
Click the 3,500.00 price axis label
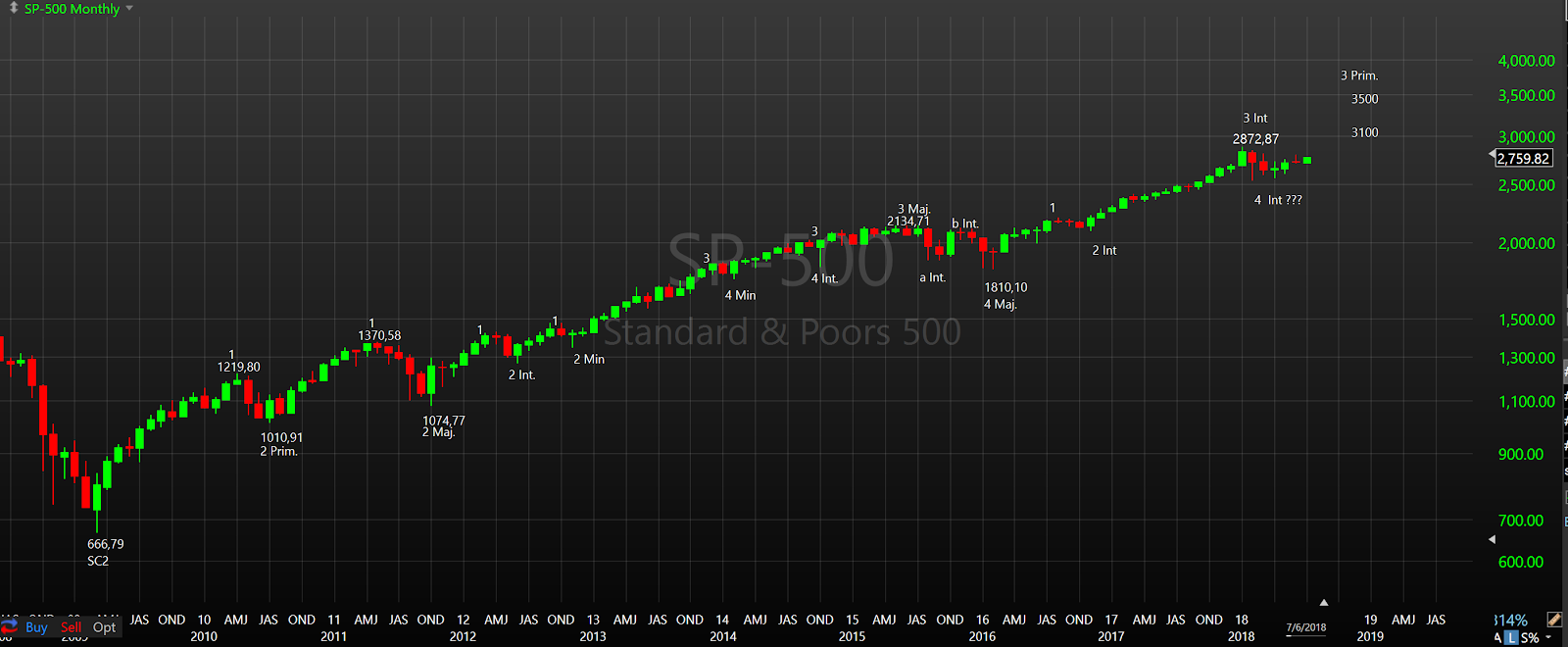[x=1526, y=96]
